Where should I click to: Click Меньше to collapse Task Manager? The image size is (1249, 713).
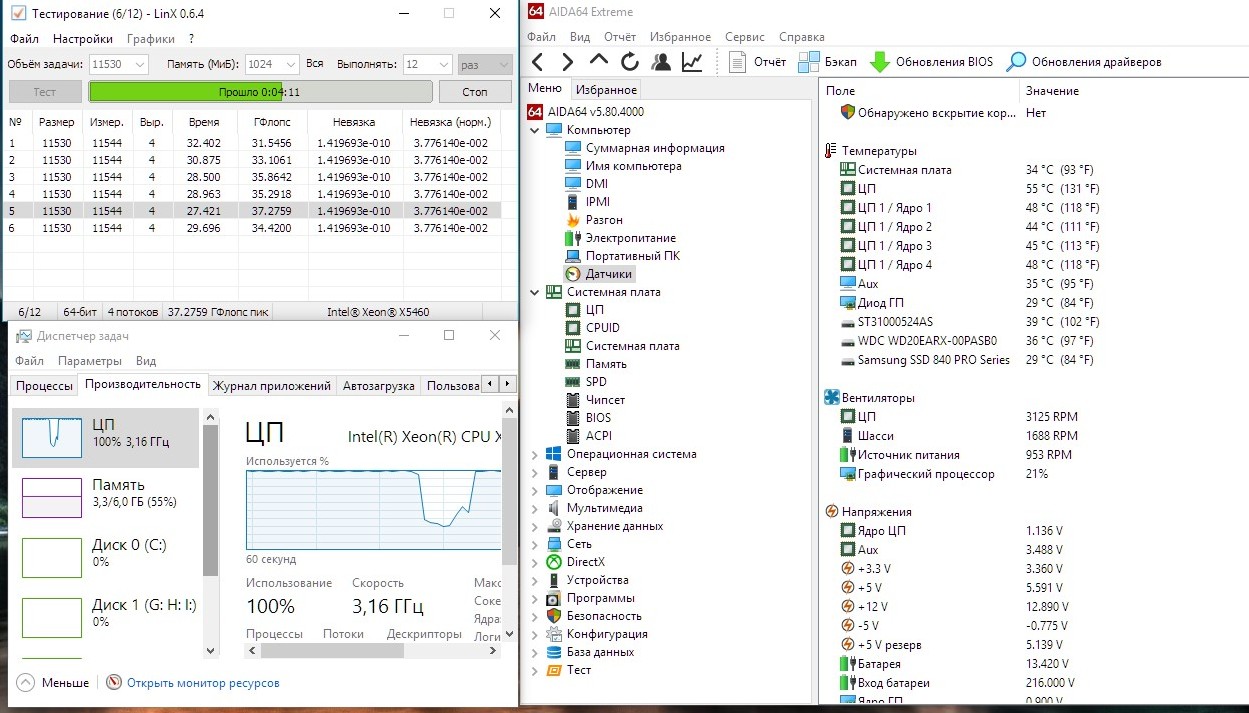54,683
